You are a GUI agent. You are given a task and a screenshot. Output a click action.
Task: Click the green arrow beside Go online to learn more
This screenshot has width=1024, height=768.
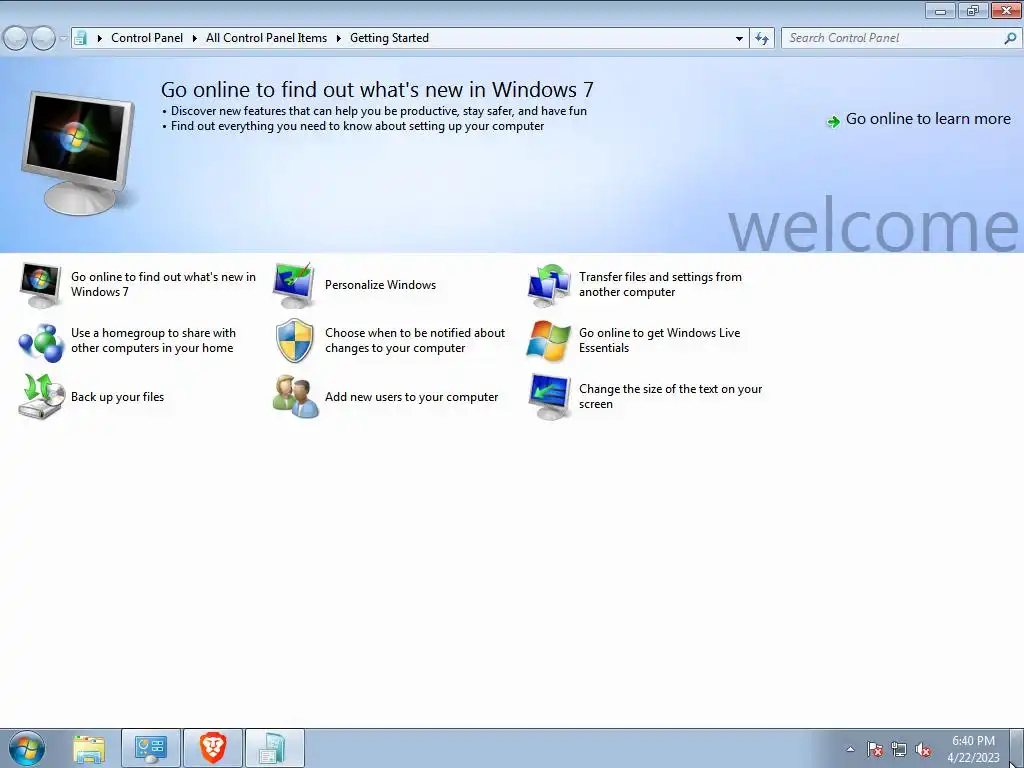833,121
